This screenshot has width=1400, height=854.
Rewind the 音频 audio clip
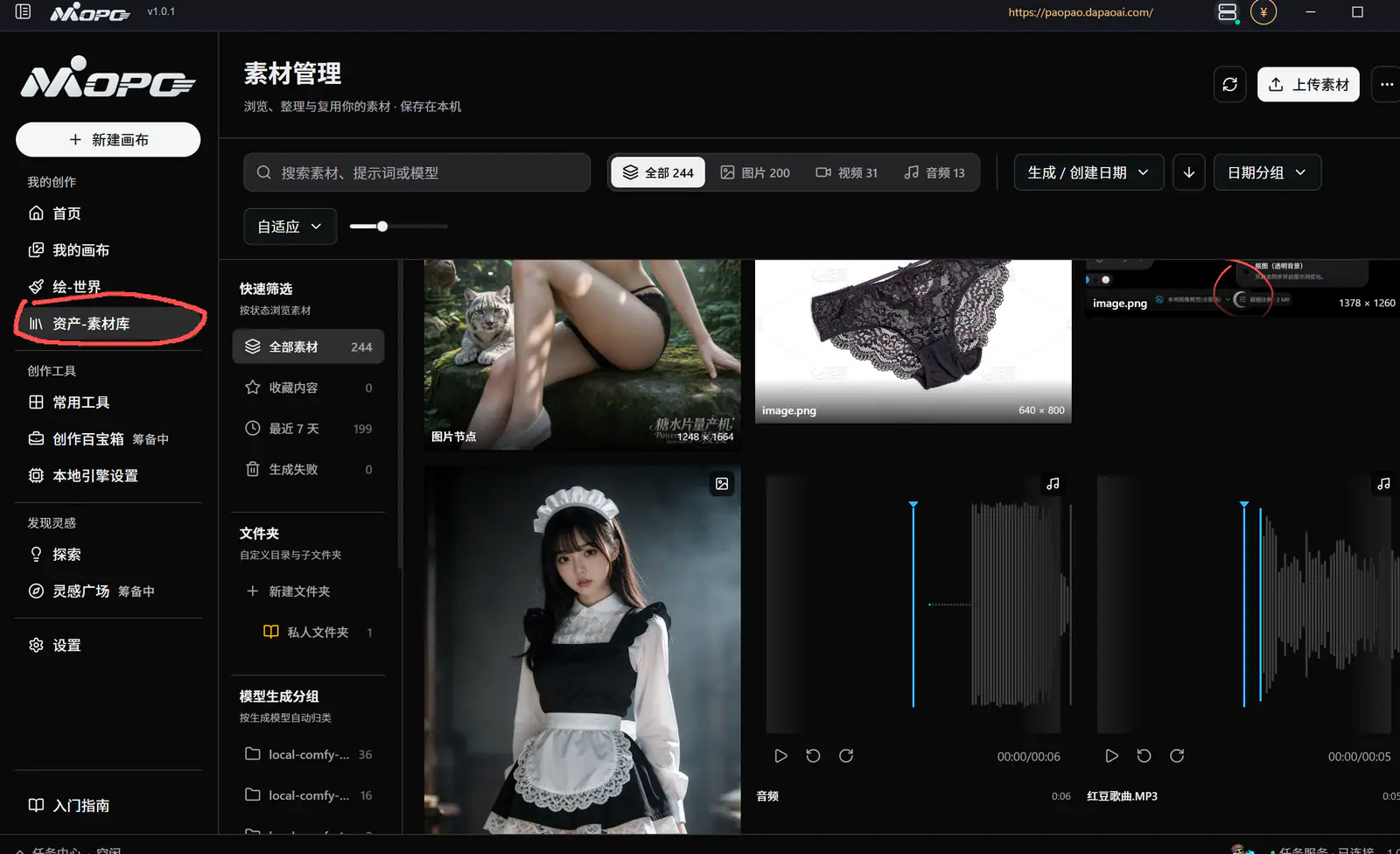(813, 756)
